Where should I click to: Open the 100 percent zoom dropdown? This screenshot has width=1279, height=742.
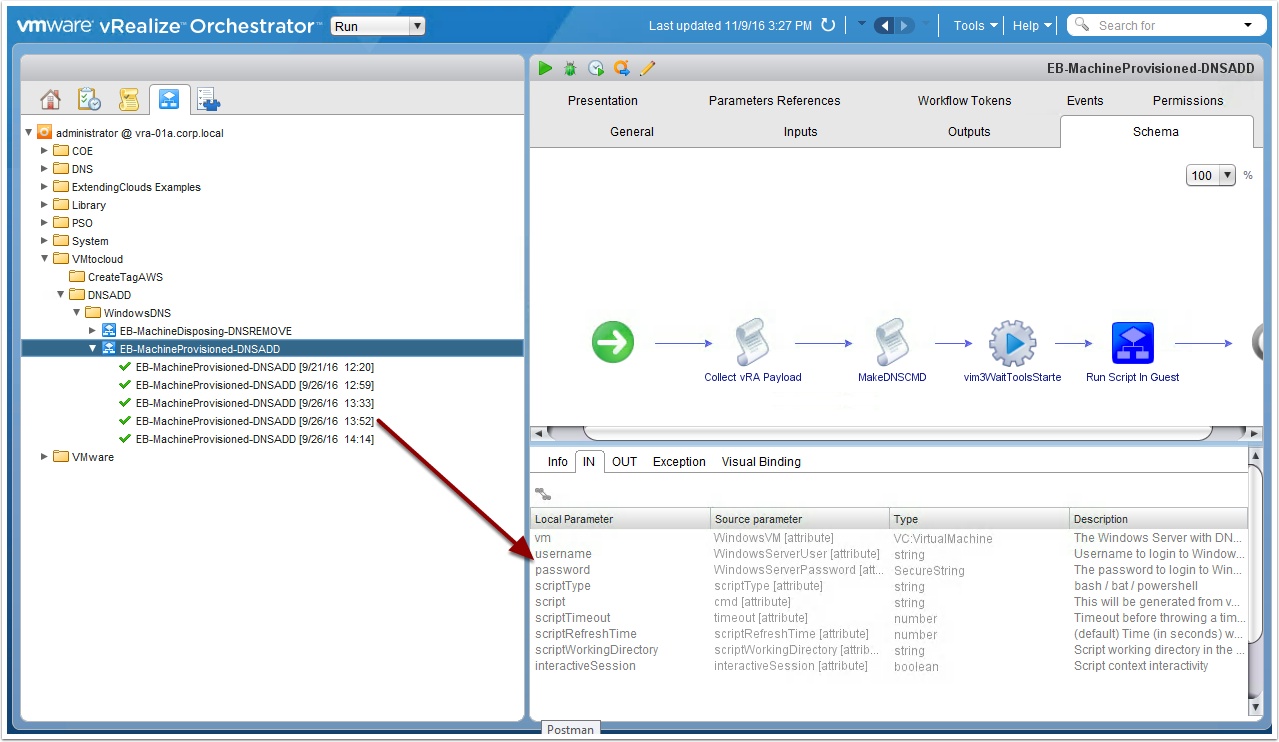tap(1211, 175)
